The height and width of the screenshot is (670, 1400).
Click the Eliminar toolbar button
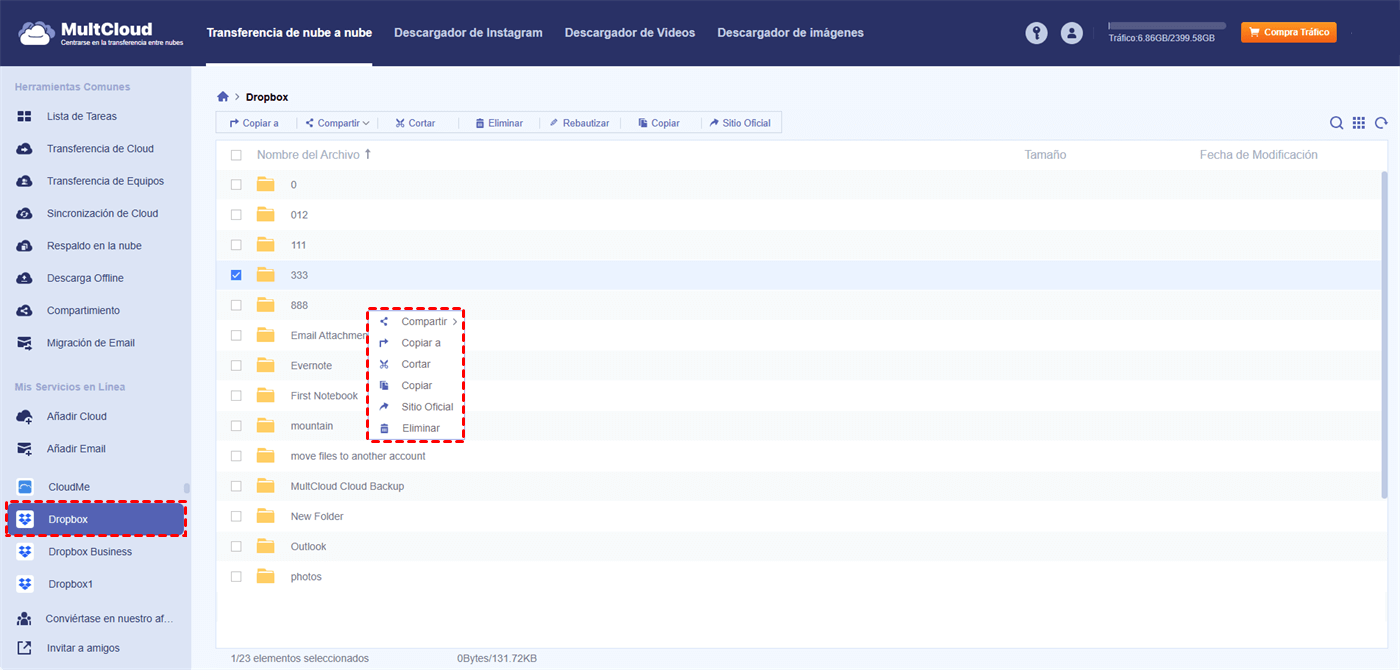coord(499,123)
